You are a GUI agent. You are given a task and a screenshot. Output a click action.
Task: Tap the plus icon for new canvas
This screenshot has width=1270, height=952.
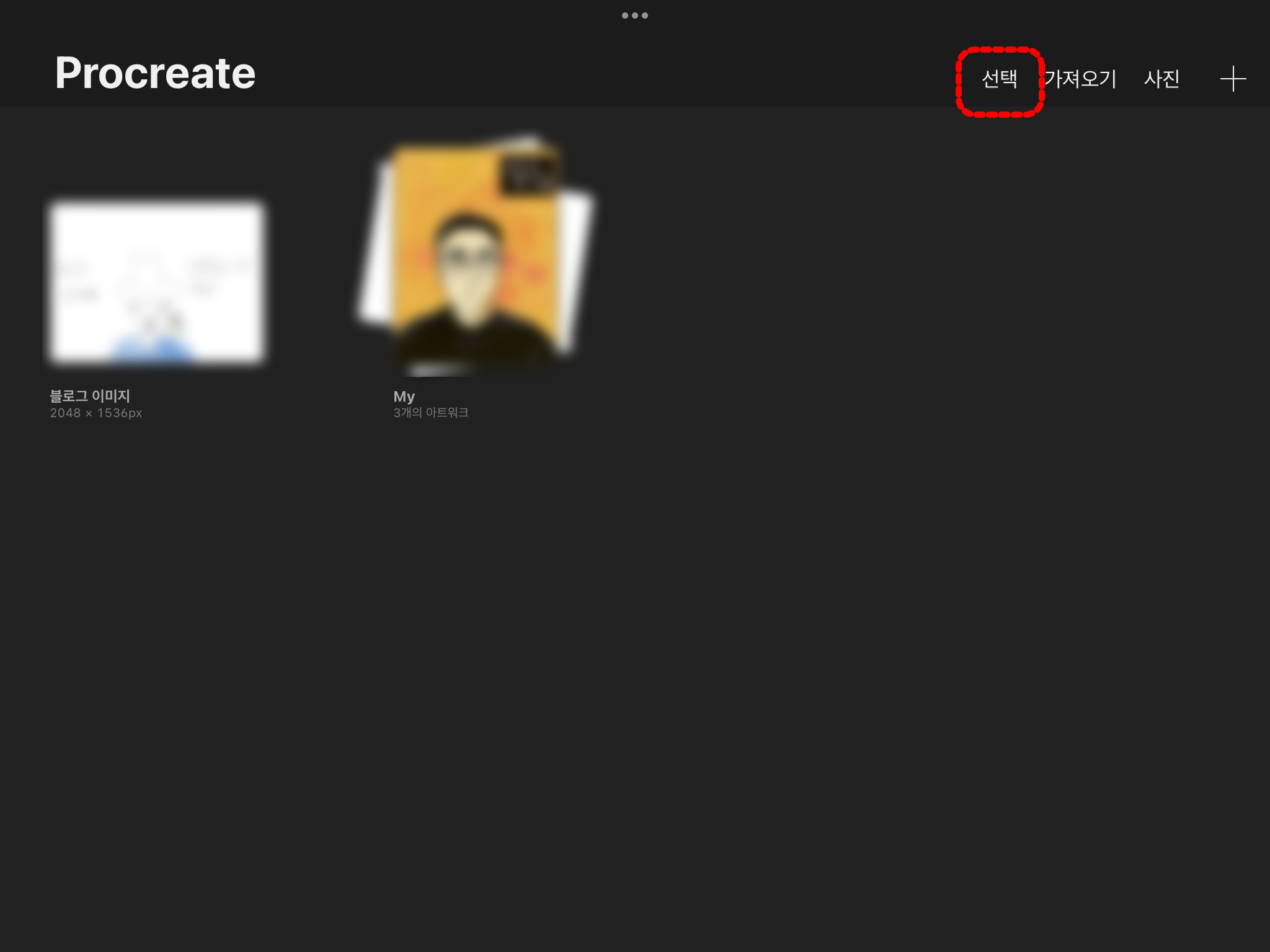1233,79
